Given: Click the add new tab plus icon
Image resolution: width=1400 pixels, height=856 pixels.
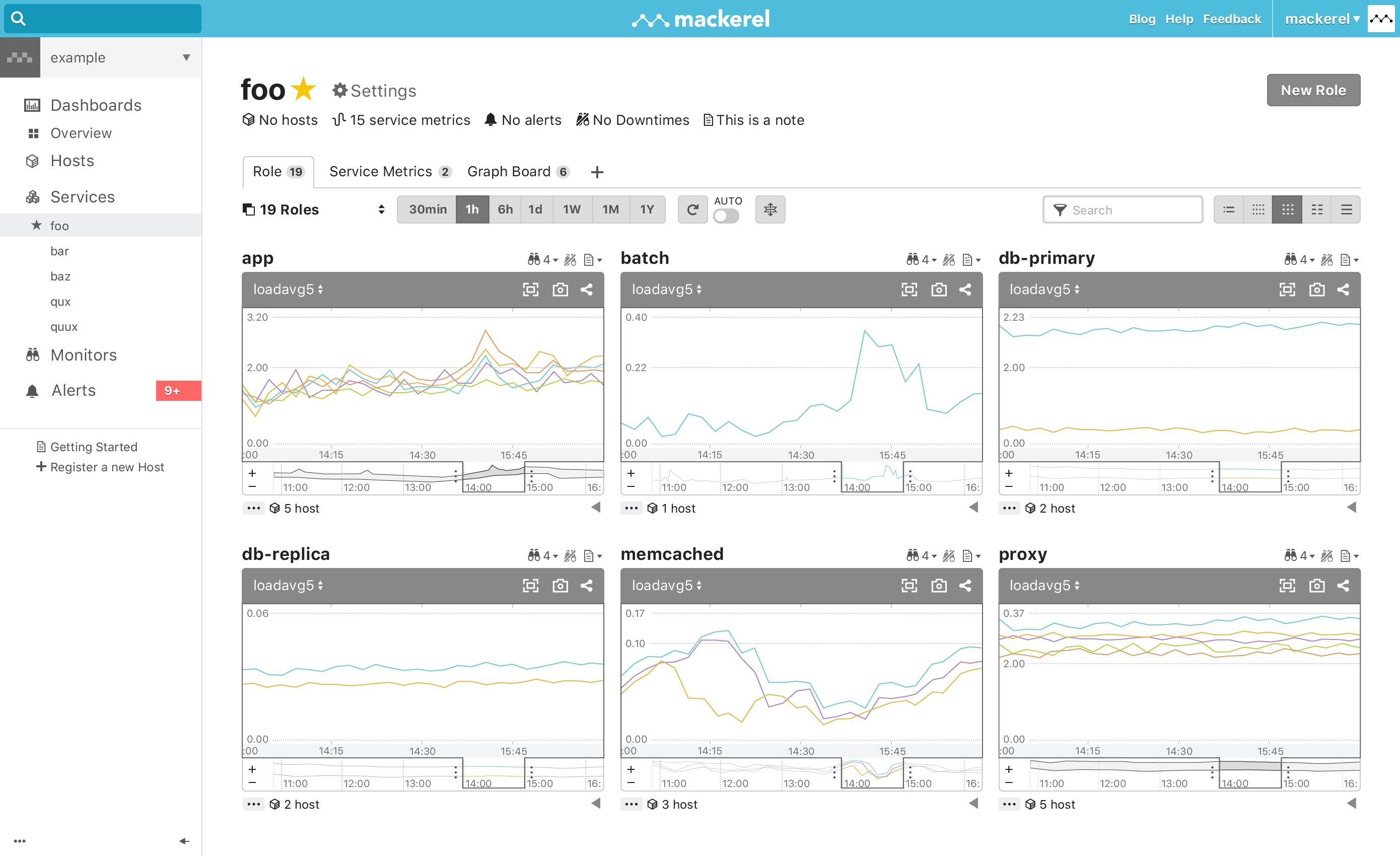Looking at the screenshot, I should tap(597, 171).
